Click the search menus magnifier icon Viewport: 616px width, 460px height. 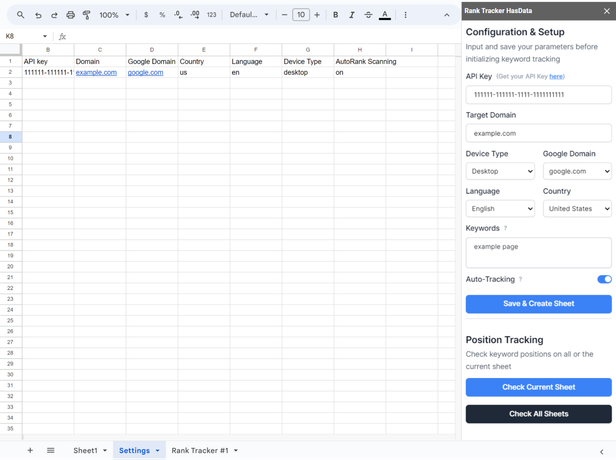pos(20,15)
